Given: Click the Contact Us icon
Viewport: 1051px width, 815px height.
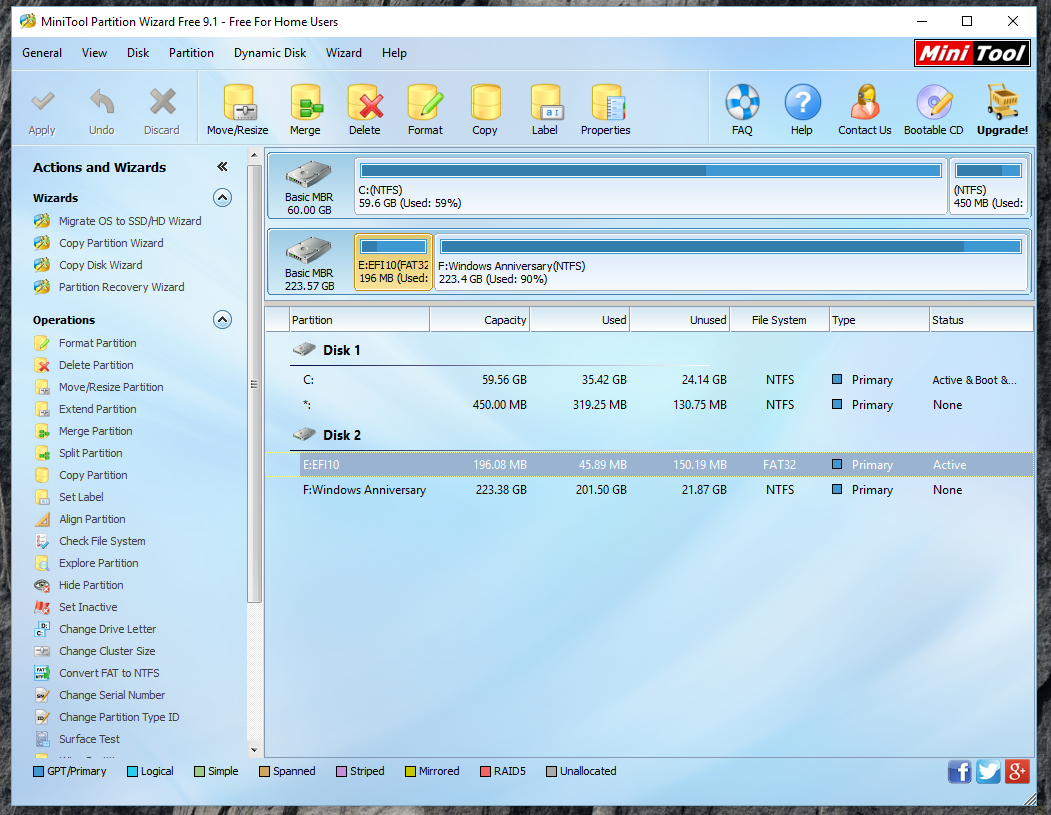Looking at the screenshot, I should [x=865, y=103].
